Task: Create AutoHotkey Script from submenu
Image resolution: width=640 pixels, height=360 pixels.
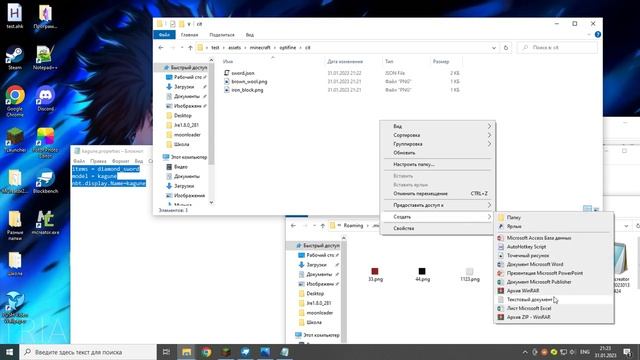Action: pos(554,247)
